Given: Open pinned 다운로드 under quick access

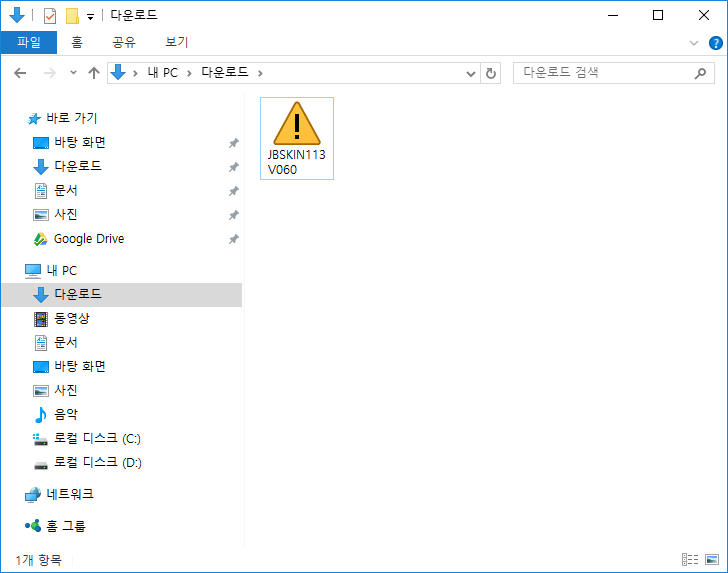Looking at the screenshot, I should tap(78, 166).
